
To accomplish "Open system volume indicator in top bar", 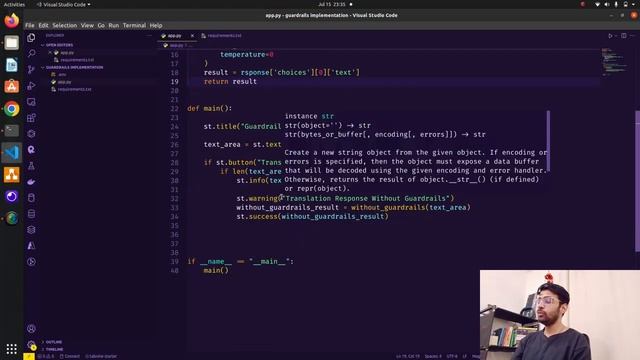I will tap(607, 4).
